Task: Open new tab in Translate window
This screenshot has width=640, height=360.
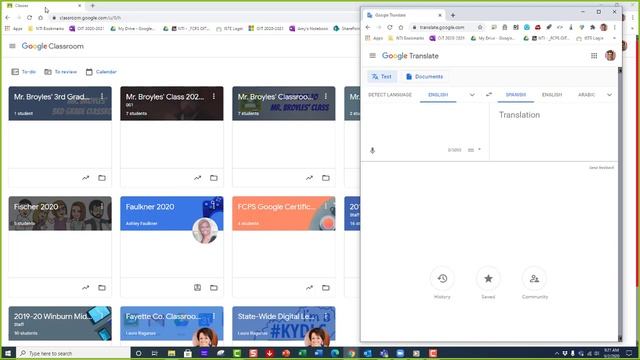Action: pyautogui.click(x=453, y=15)
